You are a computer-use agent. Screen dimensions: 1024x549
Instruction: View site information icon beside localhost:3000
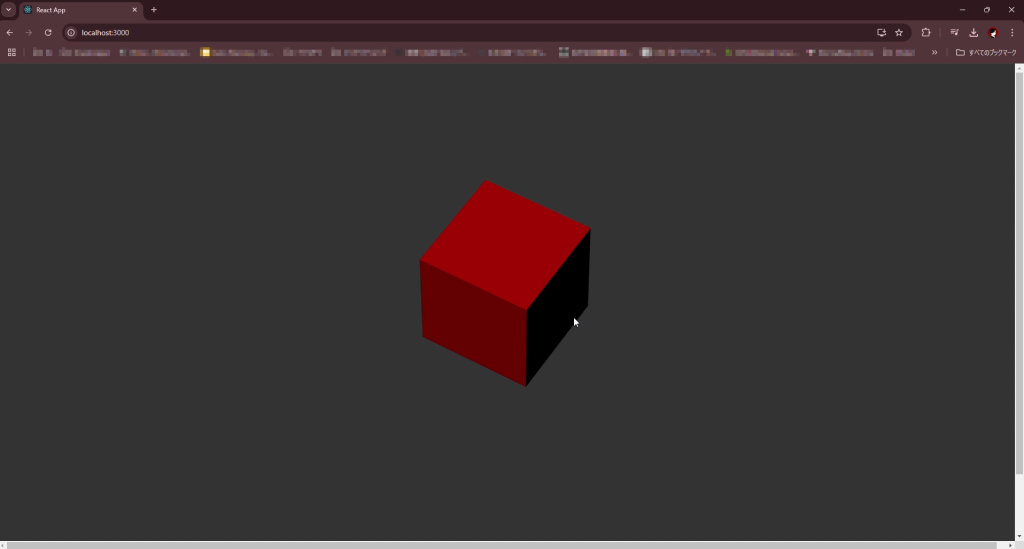click(x=71, y=32)
